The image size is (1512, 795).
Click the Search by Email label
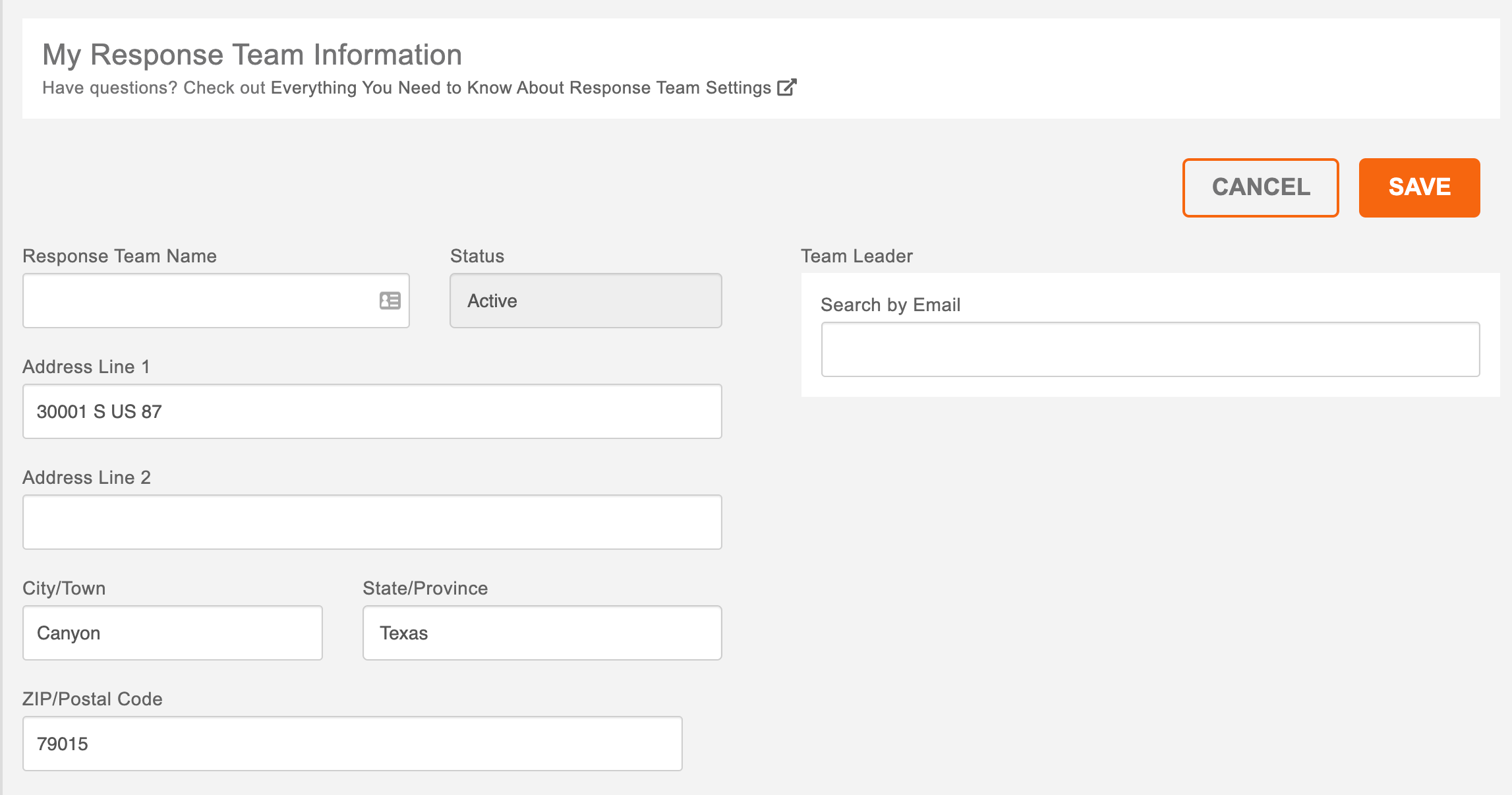tap(890, 305)
